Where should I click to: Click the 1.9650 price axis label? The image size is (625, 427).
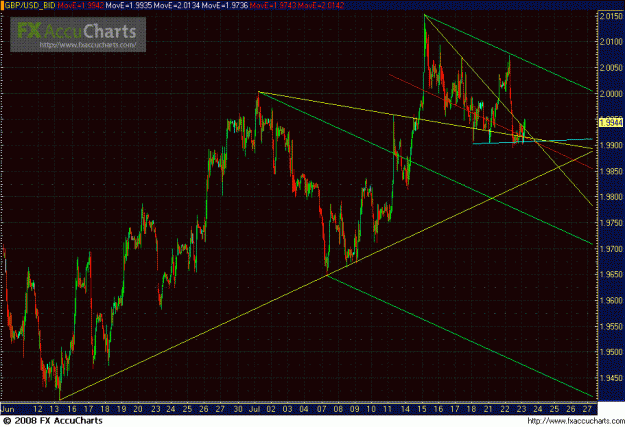pos(611,275)
